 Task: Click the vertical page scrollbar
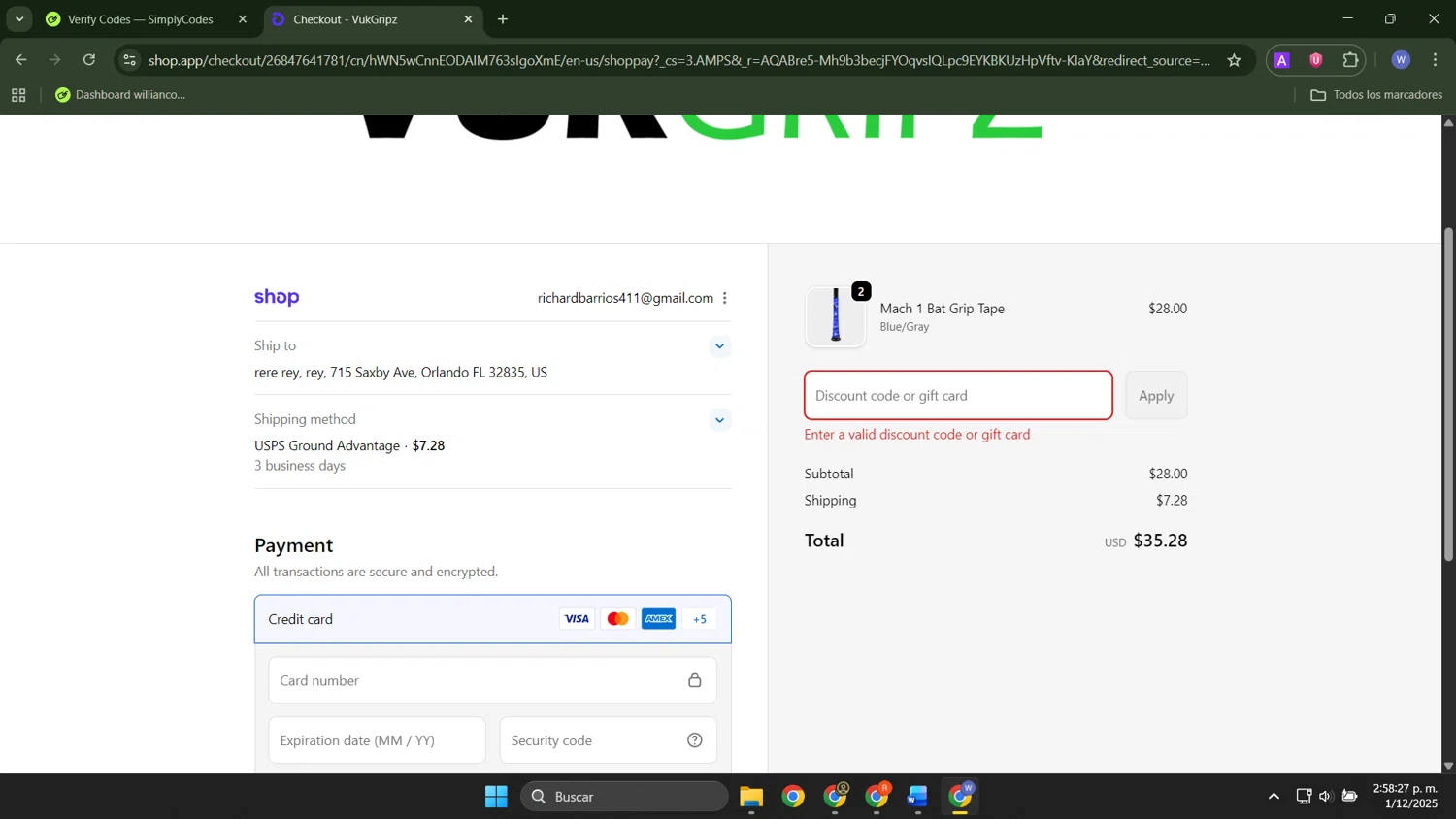(x=1448, y=394)
